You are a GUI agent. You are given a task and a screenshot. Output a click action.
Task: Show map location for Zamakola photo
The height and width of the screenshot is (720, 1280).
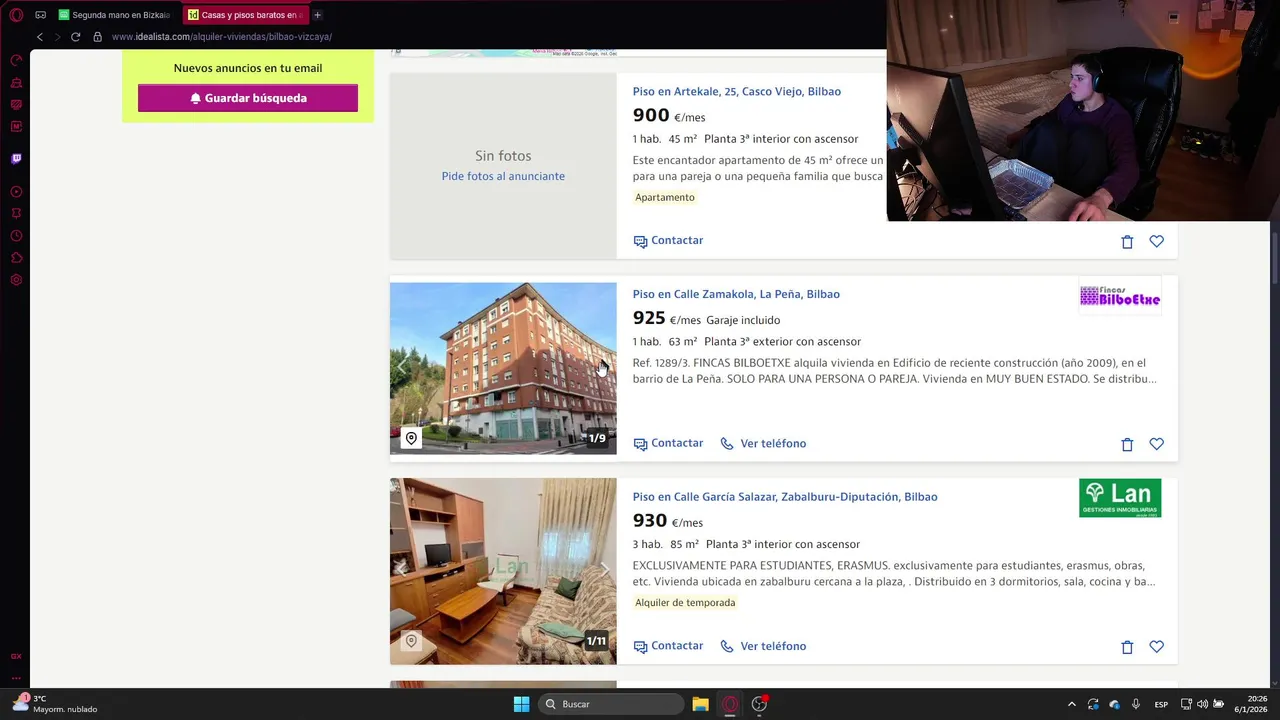(411, 438)
